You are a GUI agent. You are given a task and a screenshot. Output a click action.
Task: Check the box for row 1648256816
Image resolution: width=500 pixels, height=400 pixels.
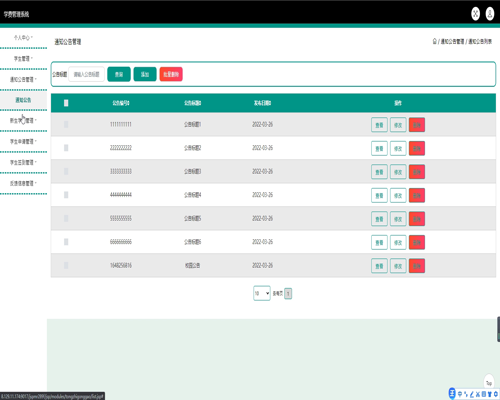66,265
